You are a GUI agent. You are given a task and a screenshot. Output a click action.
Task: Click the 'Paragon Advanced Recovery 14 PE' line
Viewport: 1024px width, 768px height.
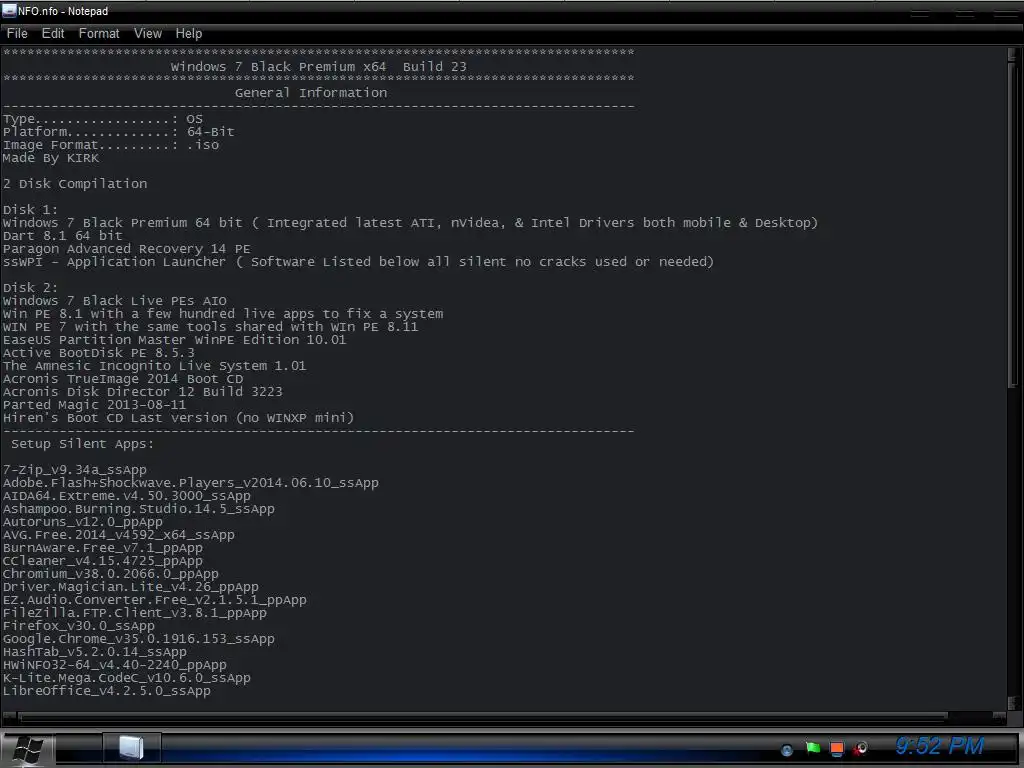pyautogui.click(x=127, y=249)
